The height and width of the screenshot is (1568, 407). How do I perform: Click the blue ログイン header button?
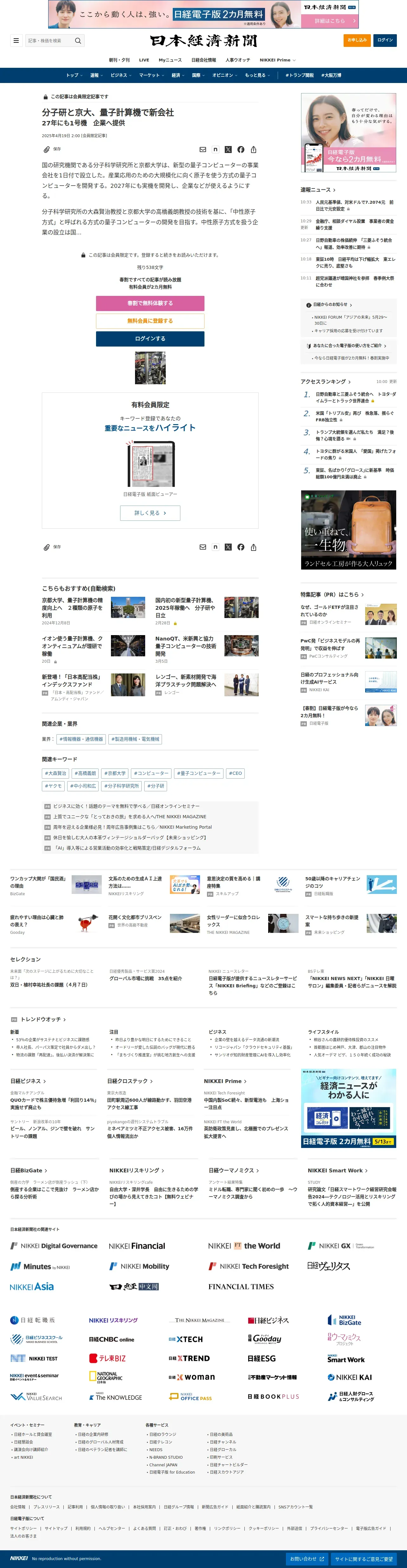[385, 40]
